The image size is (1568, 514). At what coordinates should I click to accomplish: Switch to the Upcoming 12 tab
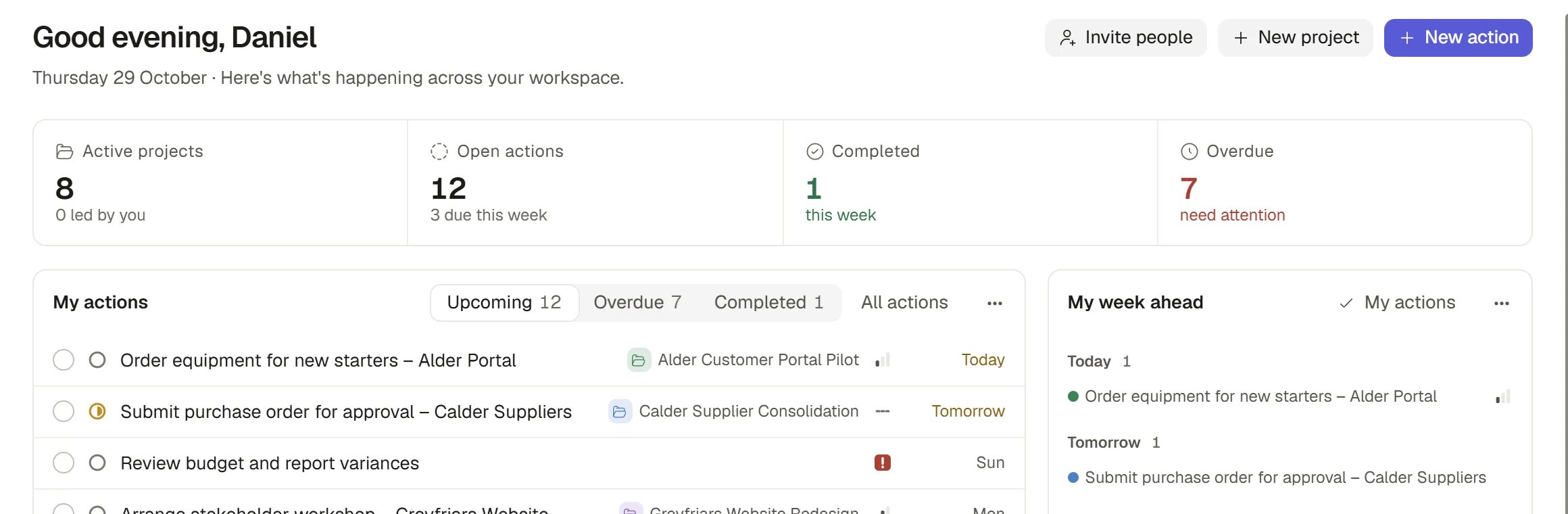[504, 302]
